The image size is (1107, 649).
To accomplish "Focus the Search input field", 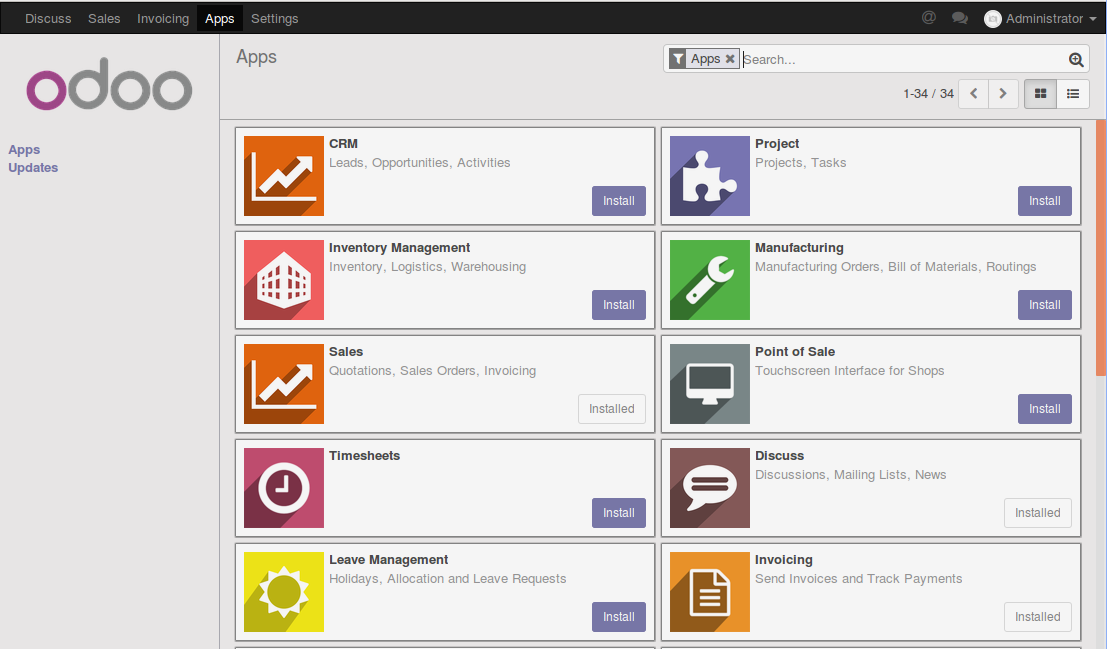I will (x=904, y=60).
